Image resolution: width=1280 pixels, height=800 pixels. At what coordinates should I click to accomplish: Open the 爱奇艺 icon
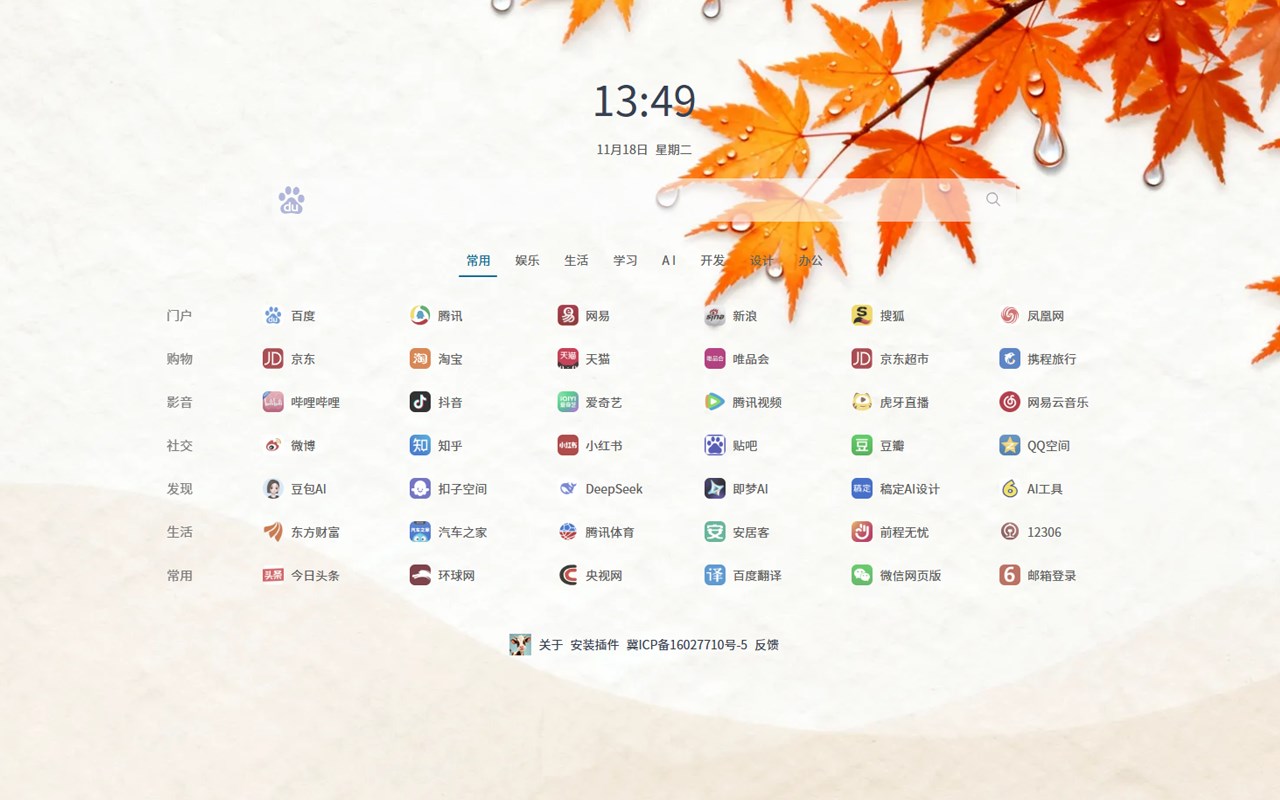pyautogui.click(x=568, y=401)
